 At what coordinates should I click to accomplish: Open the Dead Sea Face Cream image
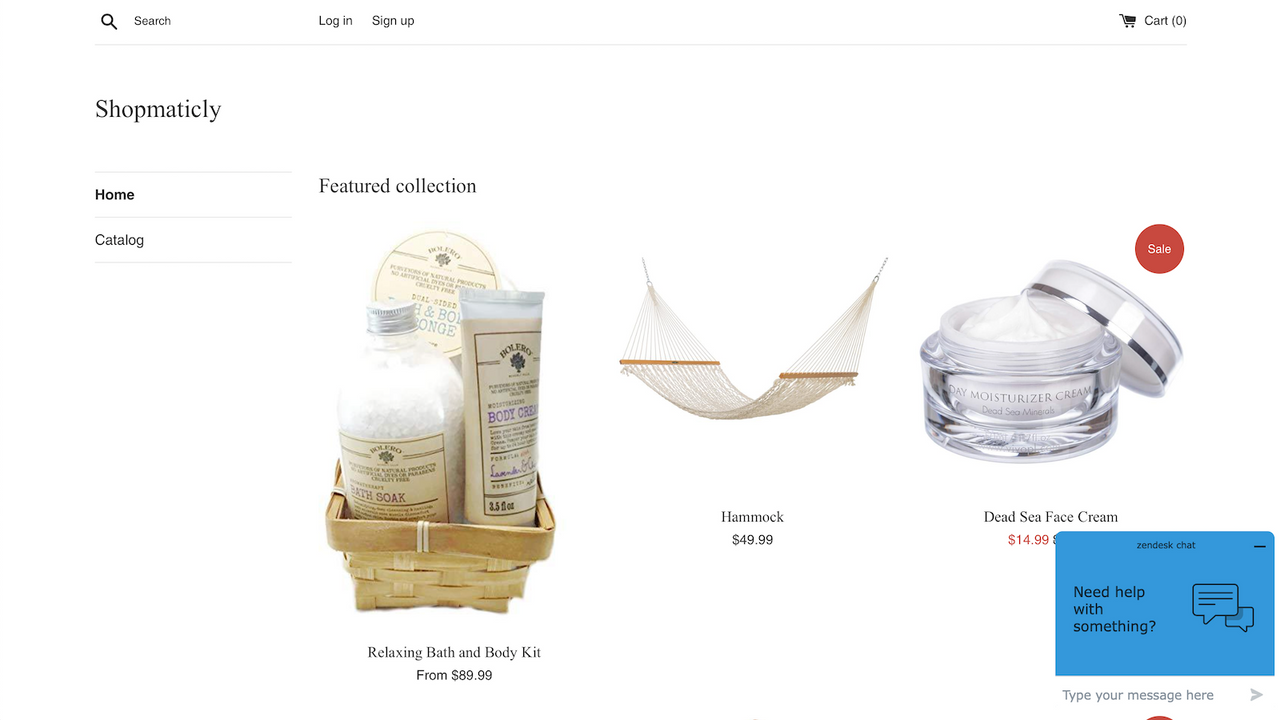click(1050, 360)
